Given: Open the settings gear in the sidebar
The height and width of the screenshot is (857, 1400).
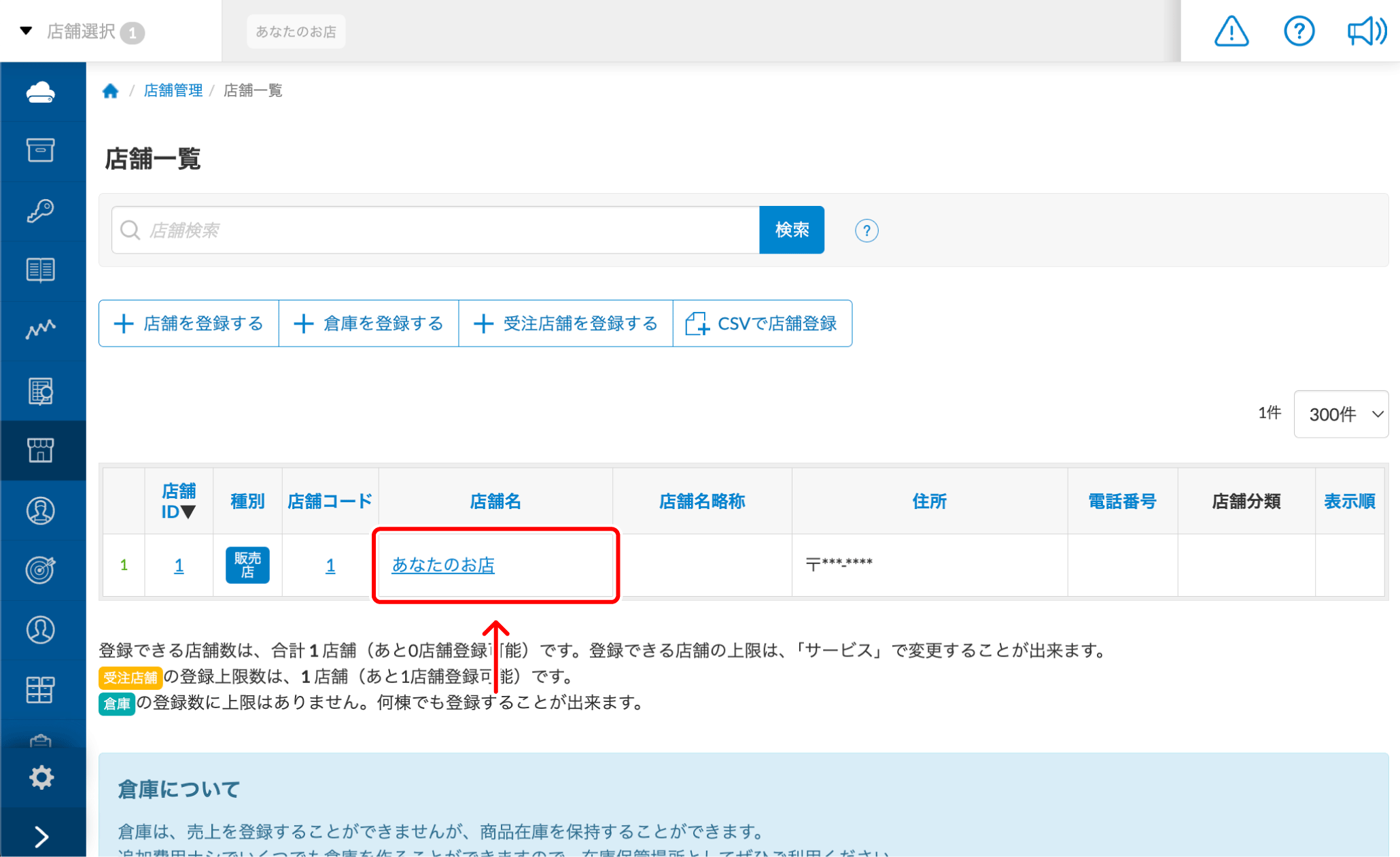Looking at the screenshot, I should 42,777.
